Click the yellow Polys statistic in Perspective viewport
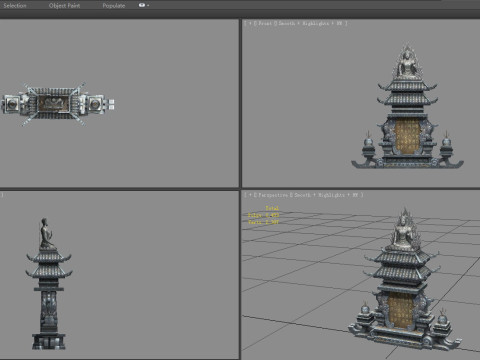The width and height of the screenshot is (480, 360). point(263,215)
